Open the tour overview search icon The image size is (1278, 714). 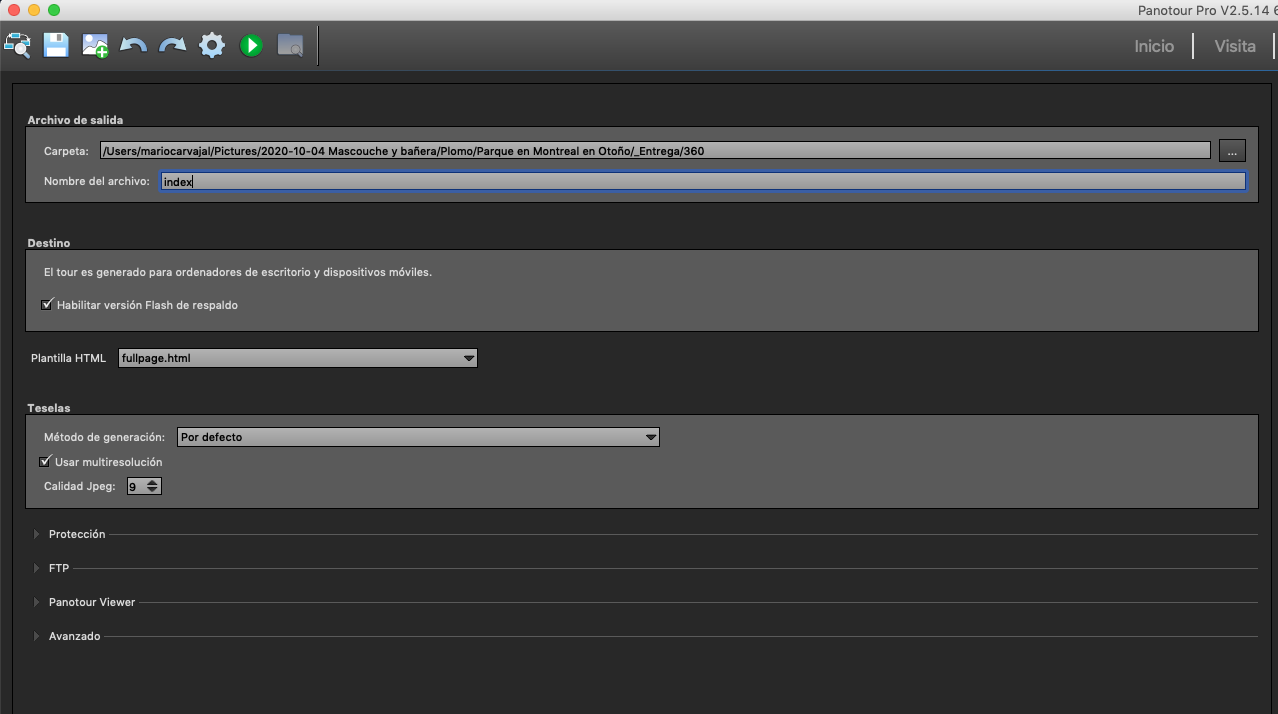point(18,45)
